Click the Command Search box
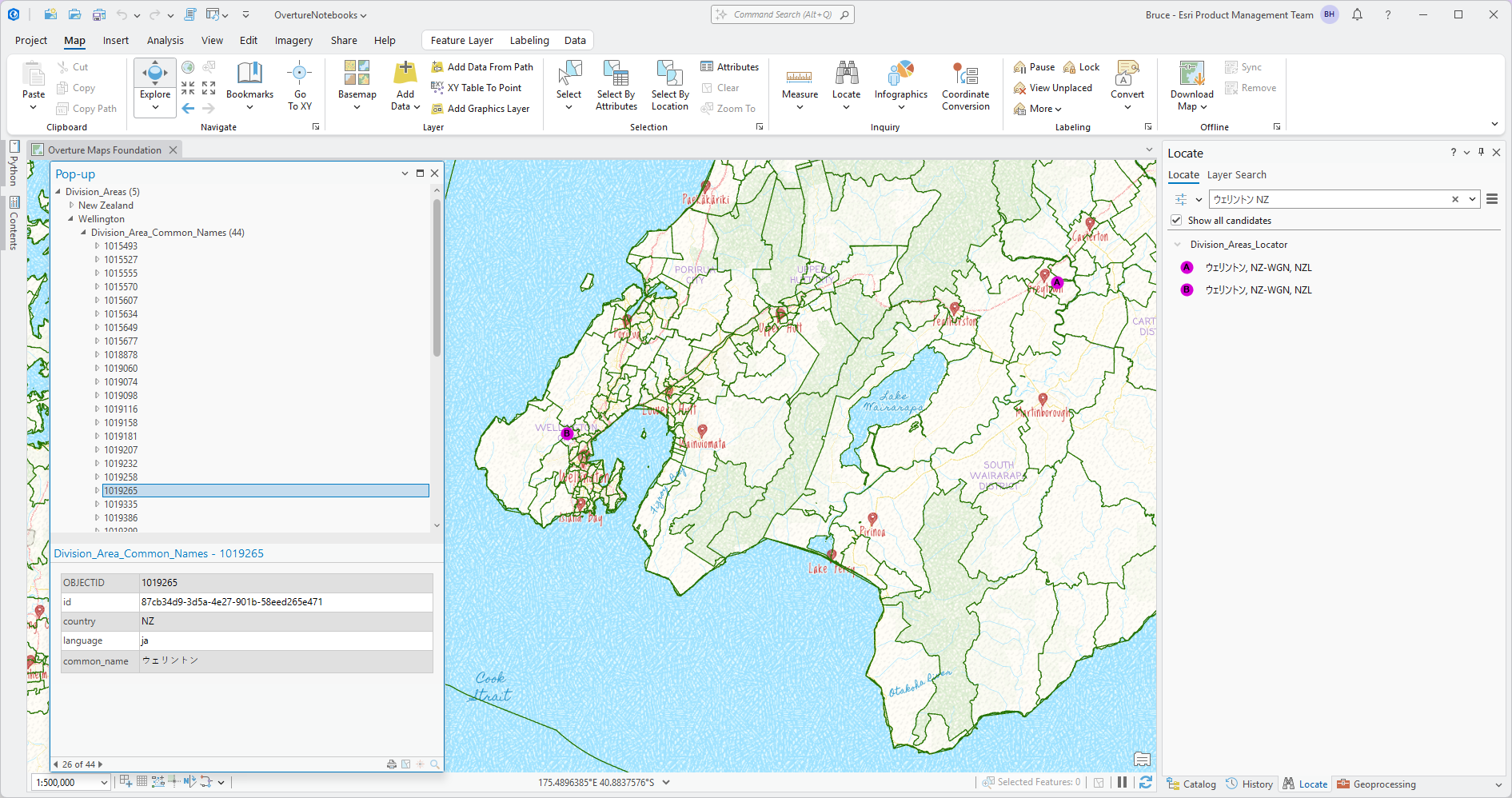Viewport: 1512px width, 798px height. tap(783, 14)
